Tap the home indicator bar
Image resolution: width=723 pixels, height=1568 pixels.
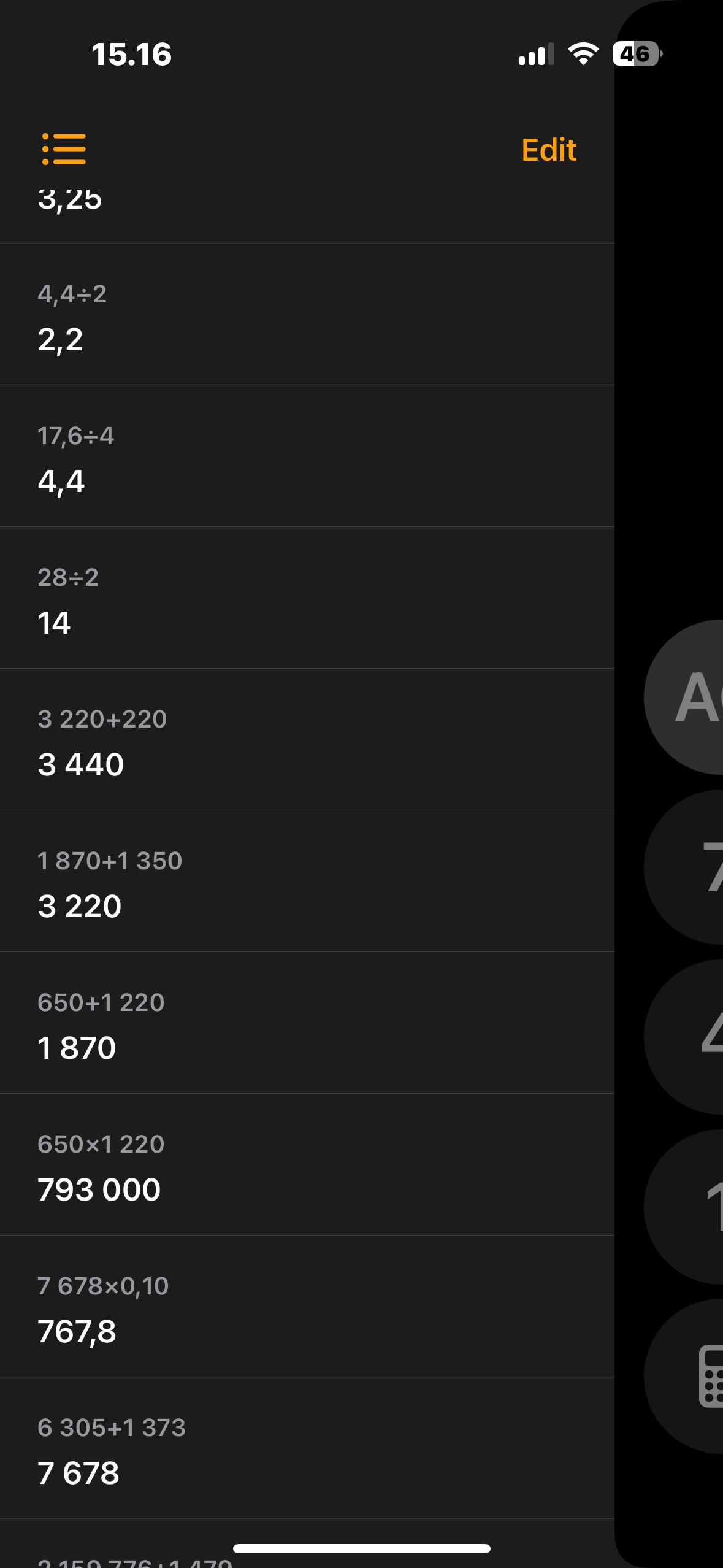click(361, 1548)
